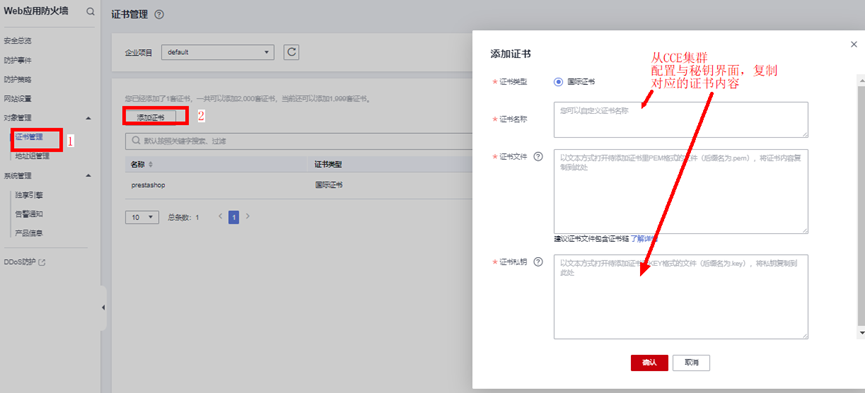Open the page size dropdown showing 10
The height and width of the screenshot is (393, 865).
[142, 217]
